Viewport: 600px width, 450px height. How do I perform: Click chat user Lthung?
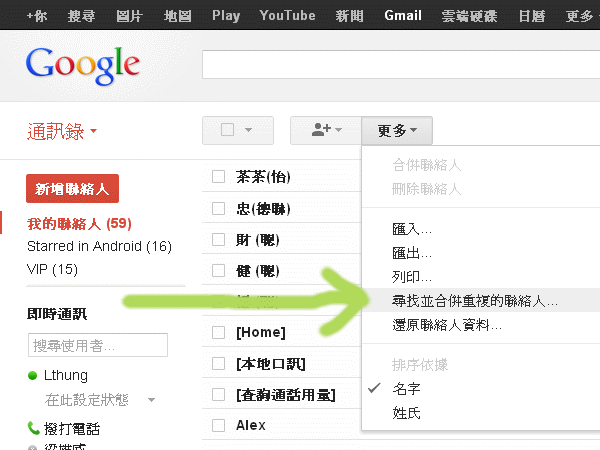click(x=66, y=375)
